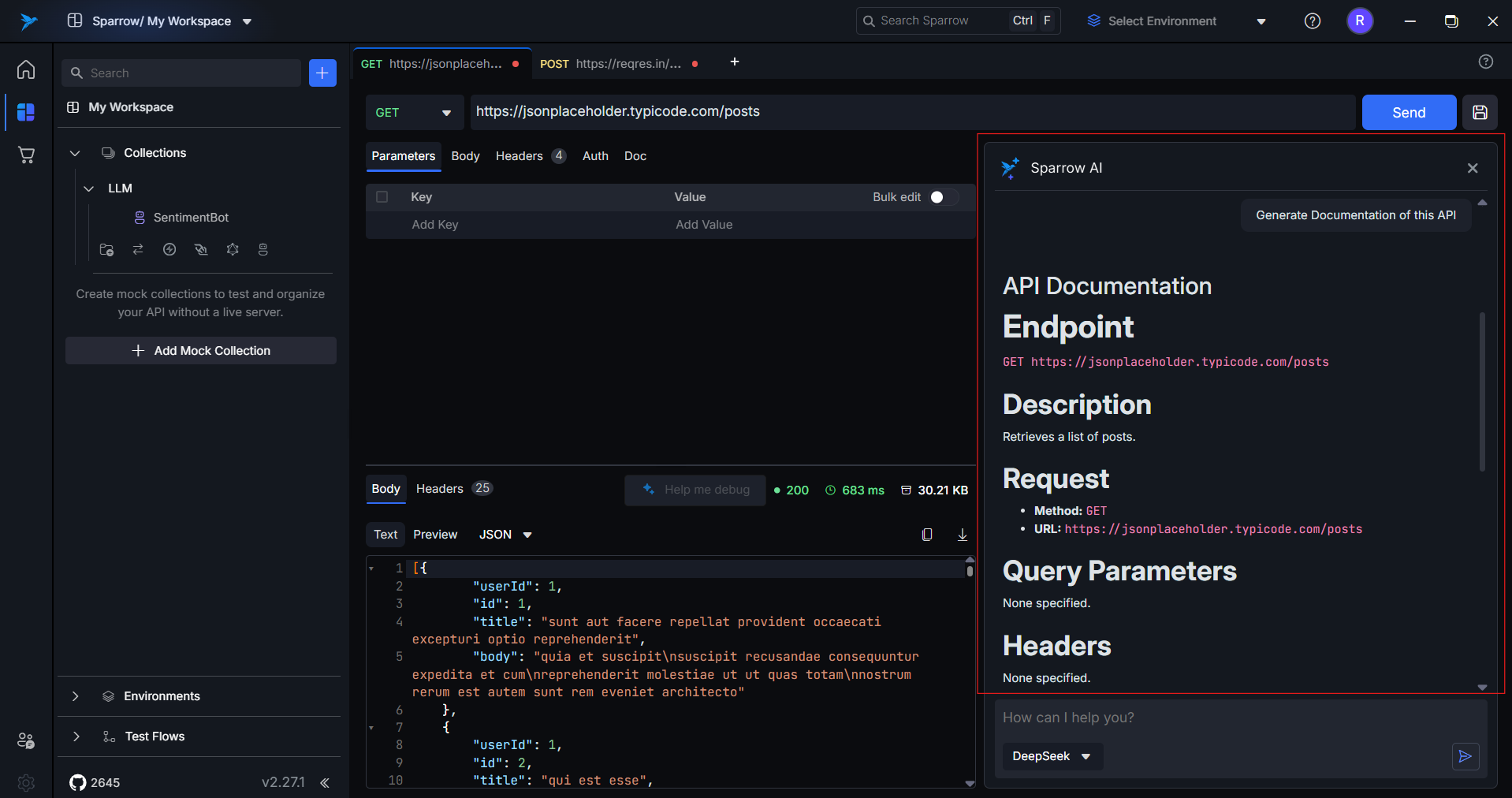Open user profile avatar R
This screenshot has width=1512, height=798.
1360,21
